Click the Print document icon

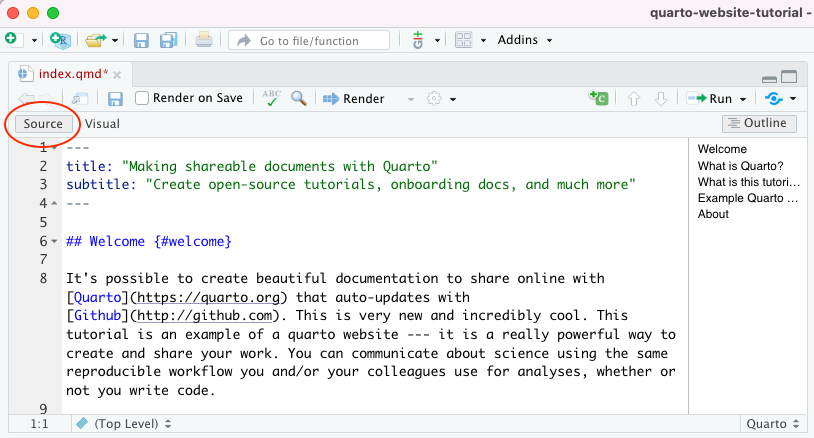[204, 40]
